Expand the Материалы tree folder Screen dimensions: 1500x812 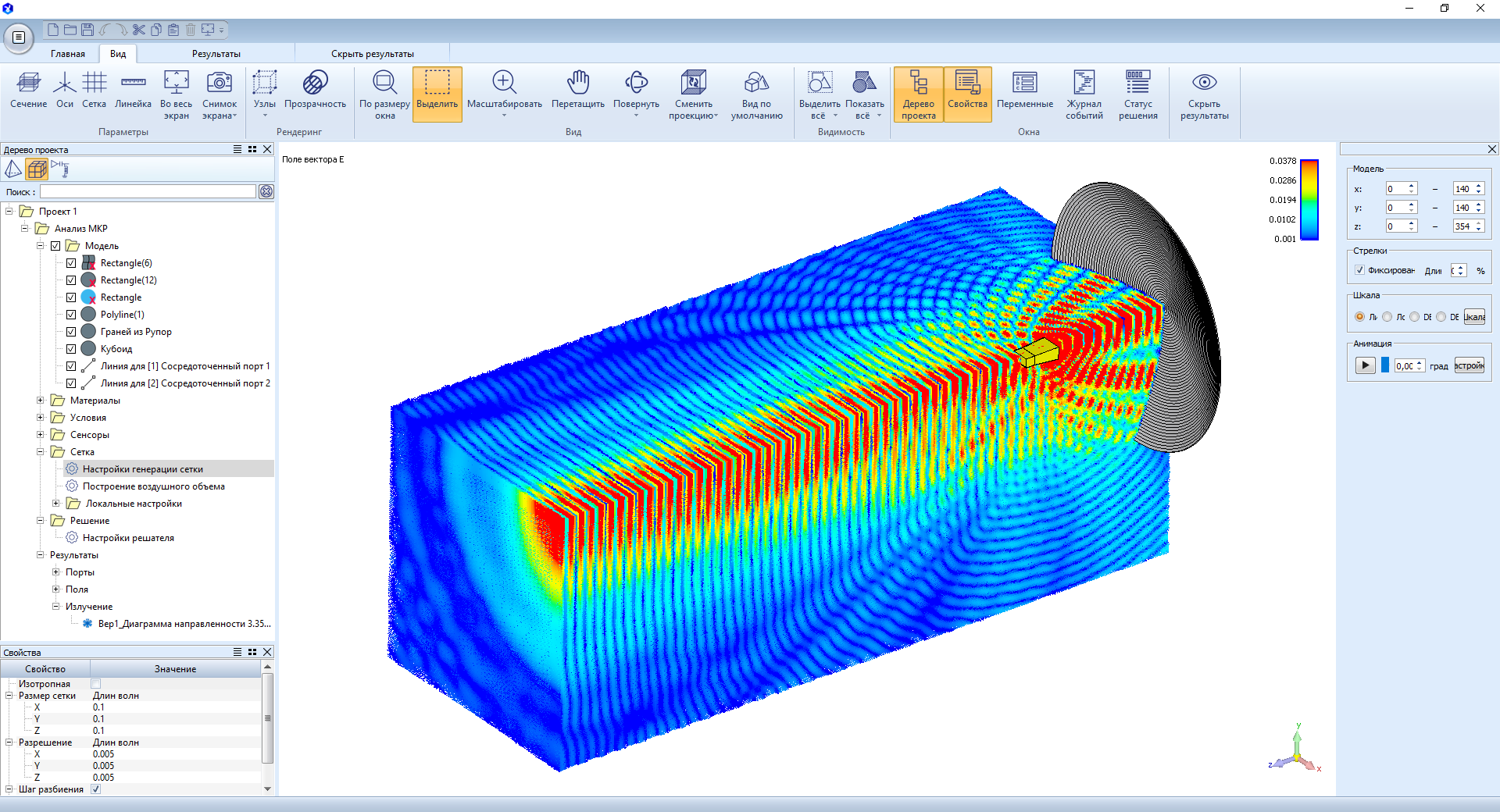41,401
